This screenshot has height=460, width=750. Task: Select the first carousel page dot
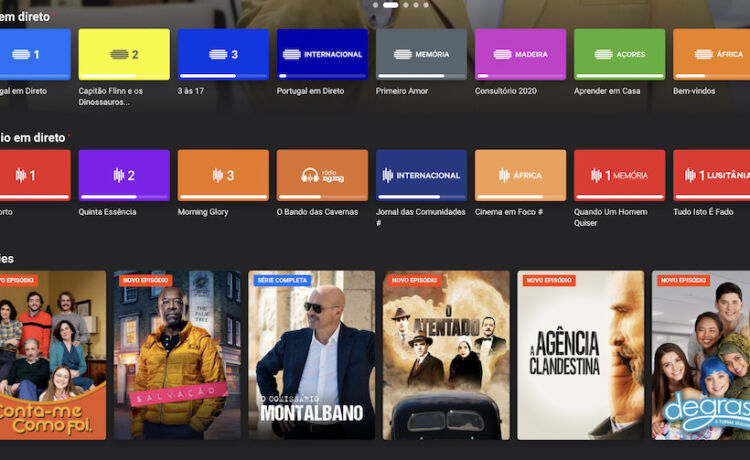pyautogui.click(x=375, y=5)
